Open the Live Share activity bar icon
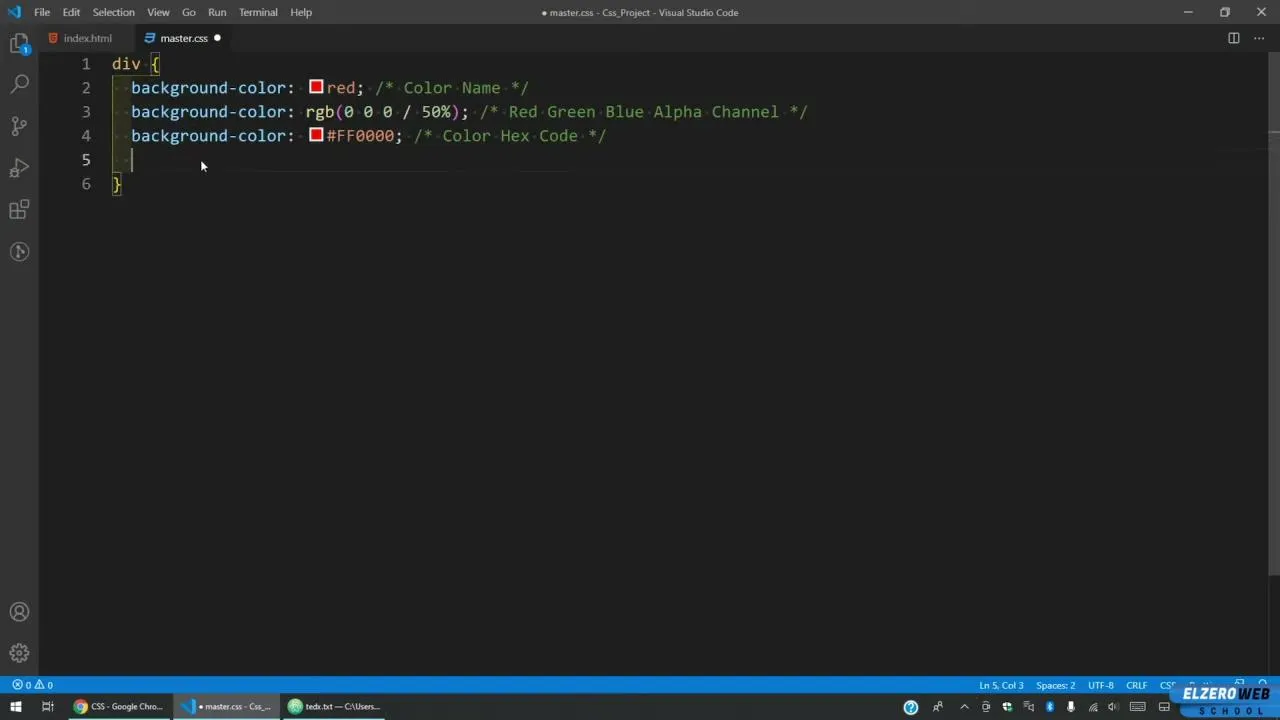This screenshot has height=720, width=1280. click(19, 252)
